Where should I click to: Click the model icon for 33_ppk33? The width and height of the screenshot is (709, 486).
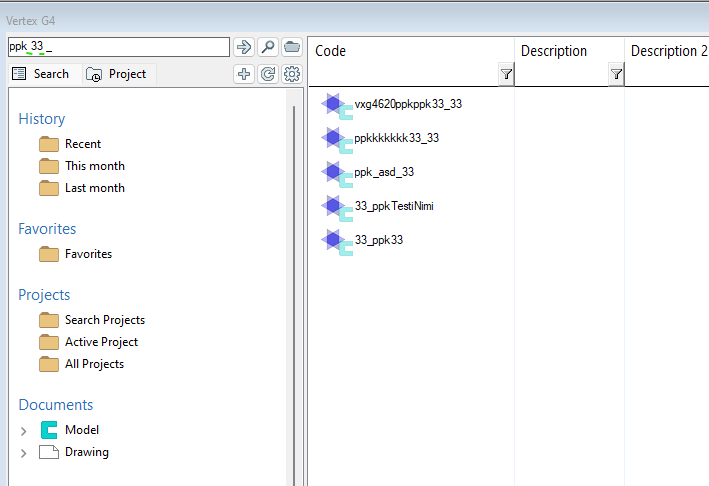pos(337,241)
